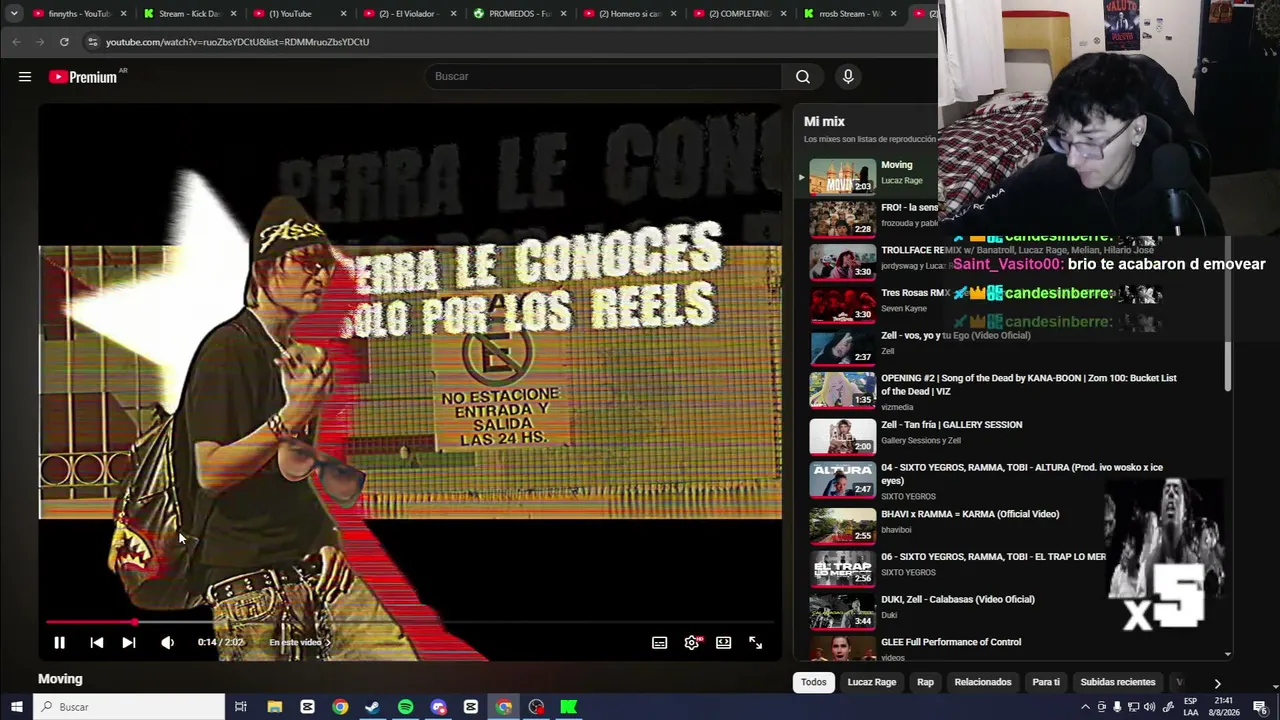Screen dimensions: 1280x720
Task: Open Task View on the taskbar
Action: pyautogui.click(x=241, y=707)
